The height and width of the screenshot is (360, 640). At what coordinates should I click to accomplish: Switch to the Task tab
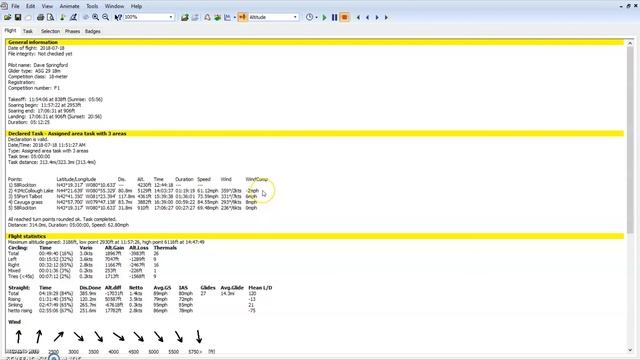(28, 31)
